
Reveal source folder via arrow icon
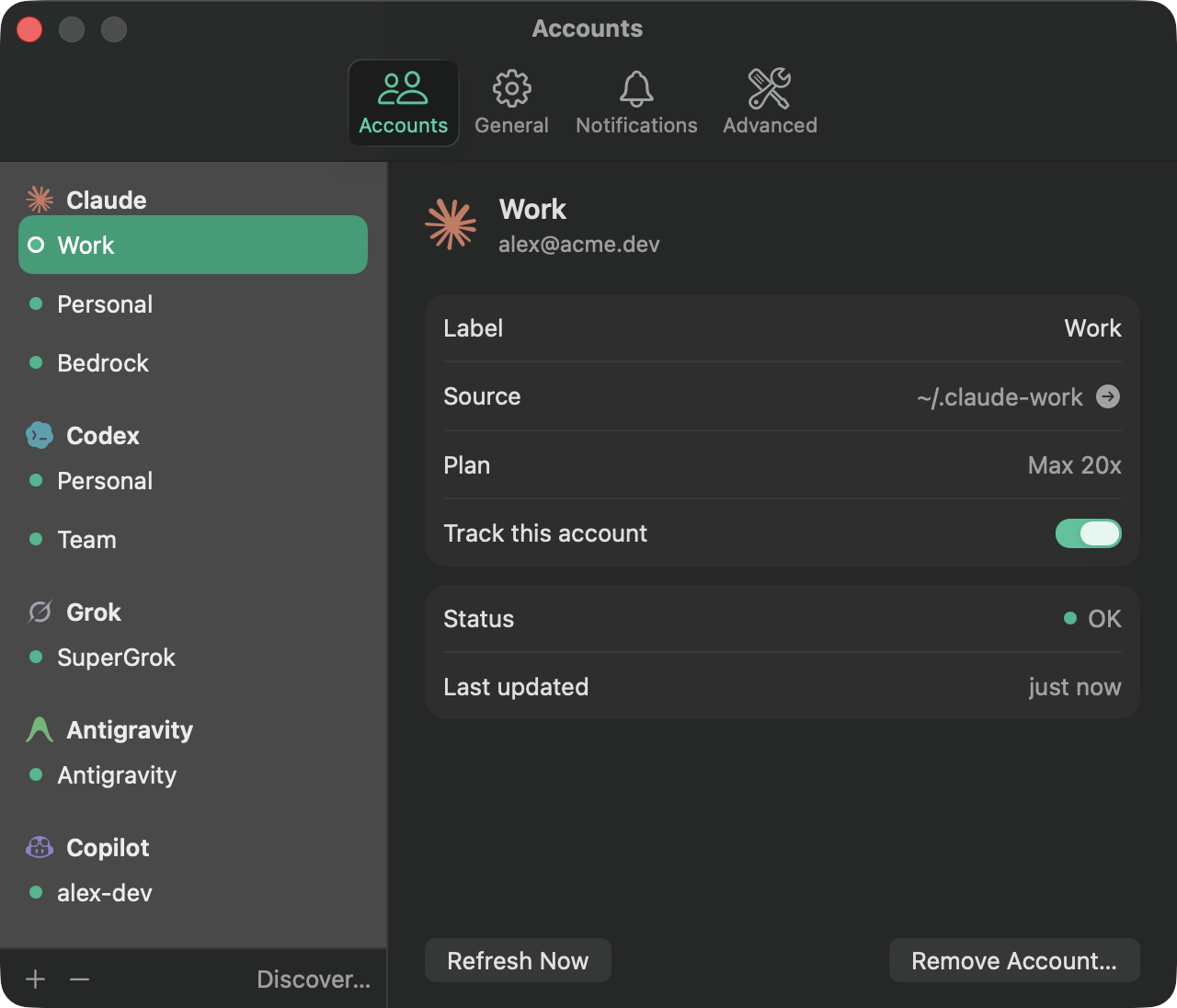pyautogui.click(x=1108, y=396)
